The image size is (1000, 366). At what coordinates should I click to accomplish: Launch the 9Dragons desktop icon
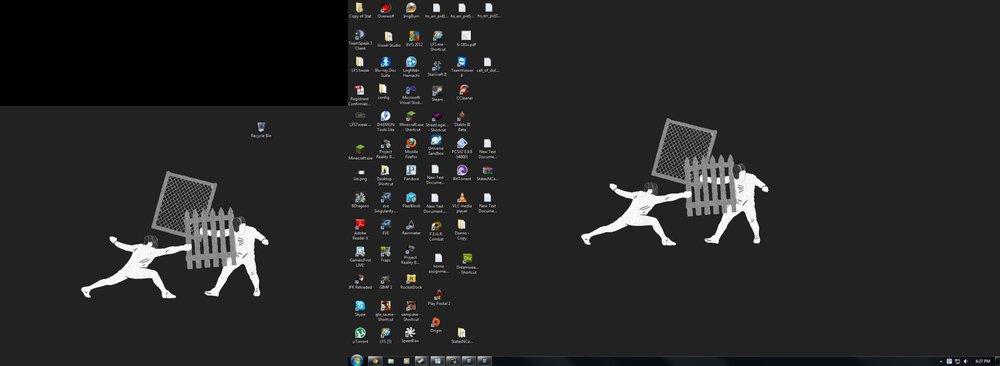360,200
